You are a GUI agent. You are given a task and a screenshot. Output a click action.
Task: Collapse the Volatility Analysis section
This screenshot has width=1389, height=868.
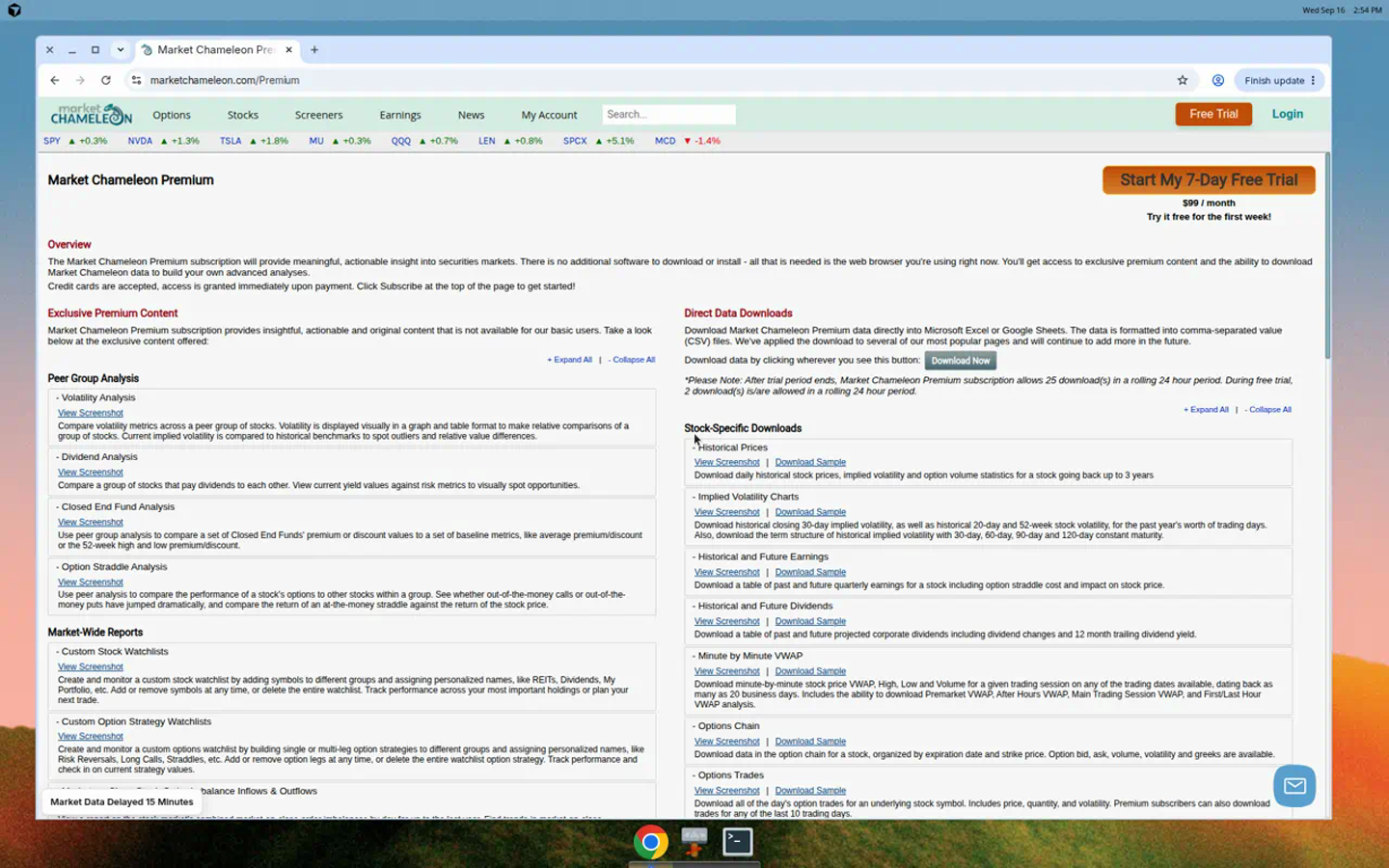click(95, 397)
